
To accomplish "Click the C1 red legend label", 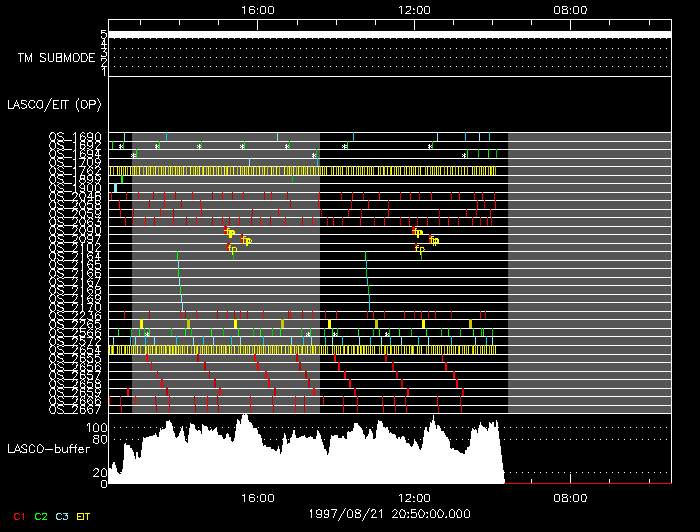I will point(19,516).
